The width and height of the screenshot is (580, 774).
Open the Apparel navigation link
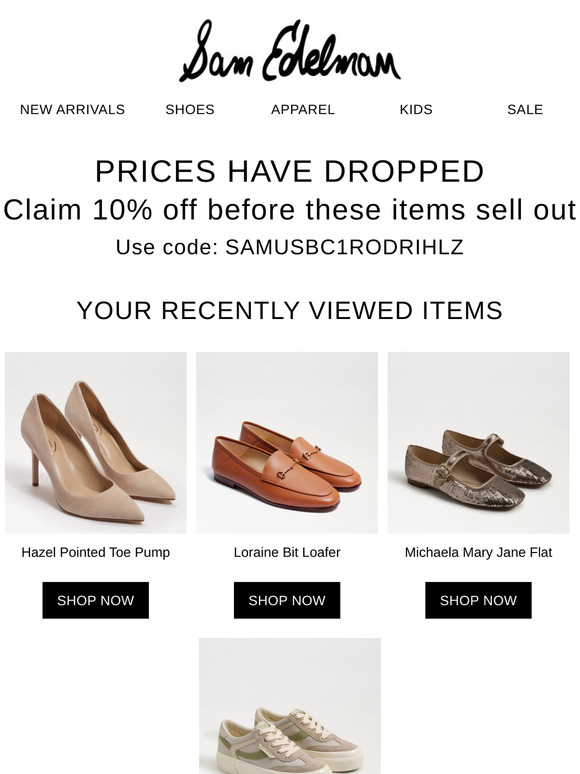pos(303,110)
